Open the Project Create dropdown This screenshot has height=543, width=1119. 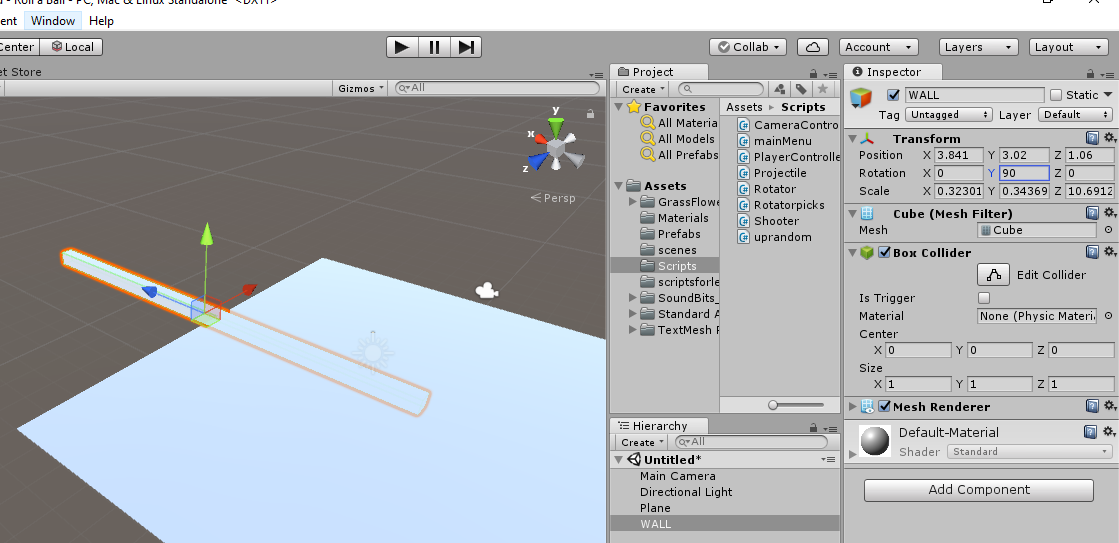643,89
